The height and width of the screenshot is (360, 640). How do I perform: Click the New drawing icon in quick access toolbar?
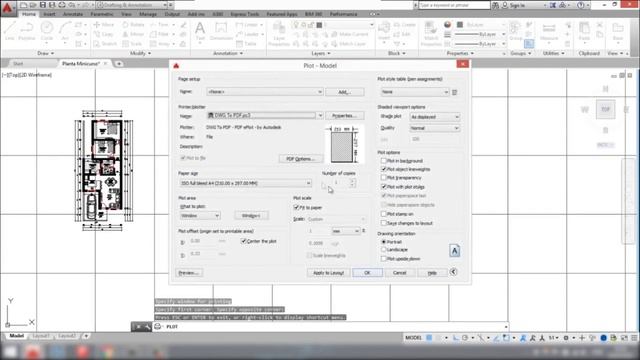pyautogui.click(x=24, y=5)
